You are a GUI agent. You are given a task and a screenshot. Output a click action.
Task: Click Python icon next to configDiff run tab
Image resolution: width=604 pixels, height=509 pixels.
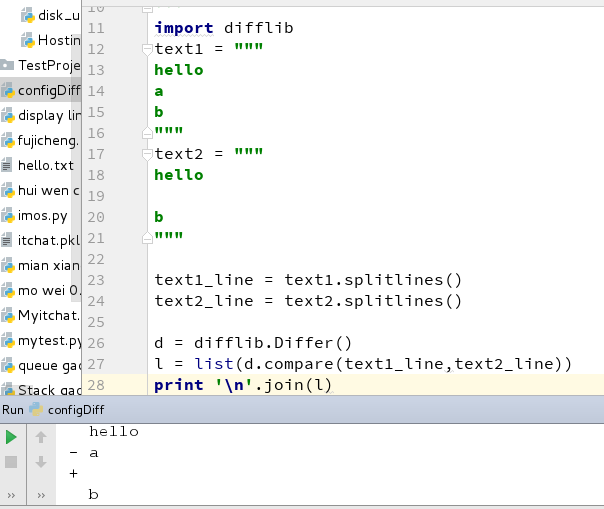36,409
